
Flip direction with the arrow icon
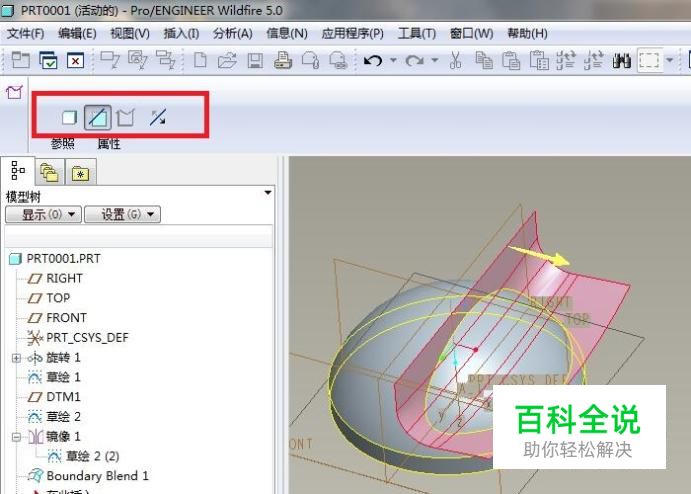tap(158, 118)
